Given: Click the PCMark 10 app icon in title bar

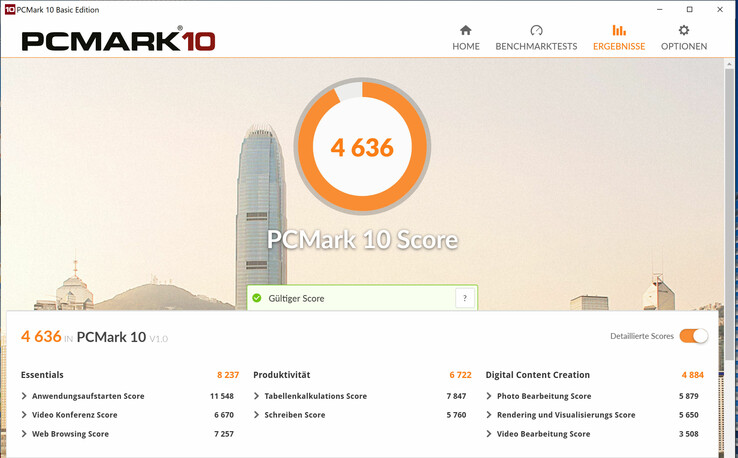Looking at the screenshot, I should pyautogui.click(x=9, y=9).
